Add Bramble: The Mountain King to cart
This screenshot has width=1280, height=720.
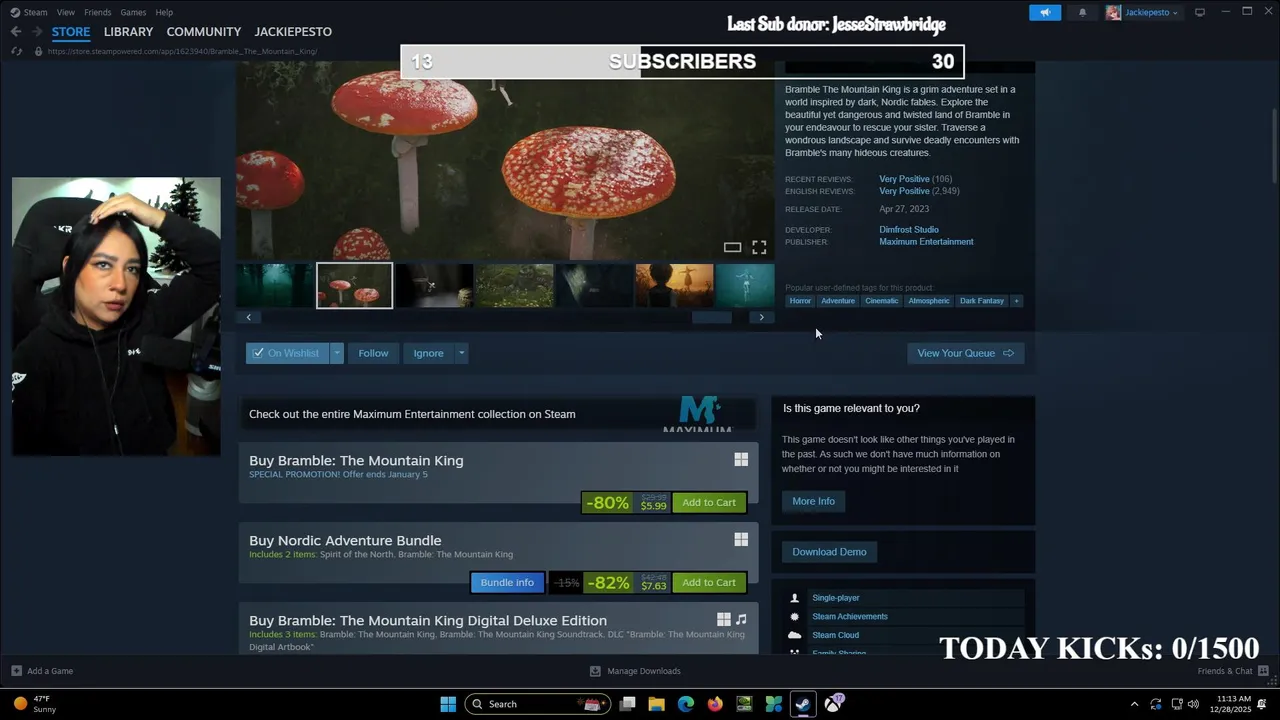click(709, 503)
